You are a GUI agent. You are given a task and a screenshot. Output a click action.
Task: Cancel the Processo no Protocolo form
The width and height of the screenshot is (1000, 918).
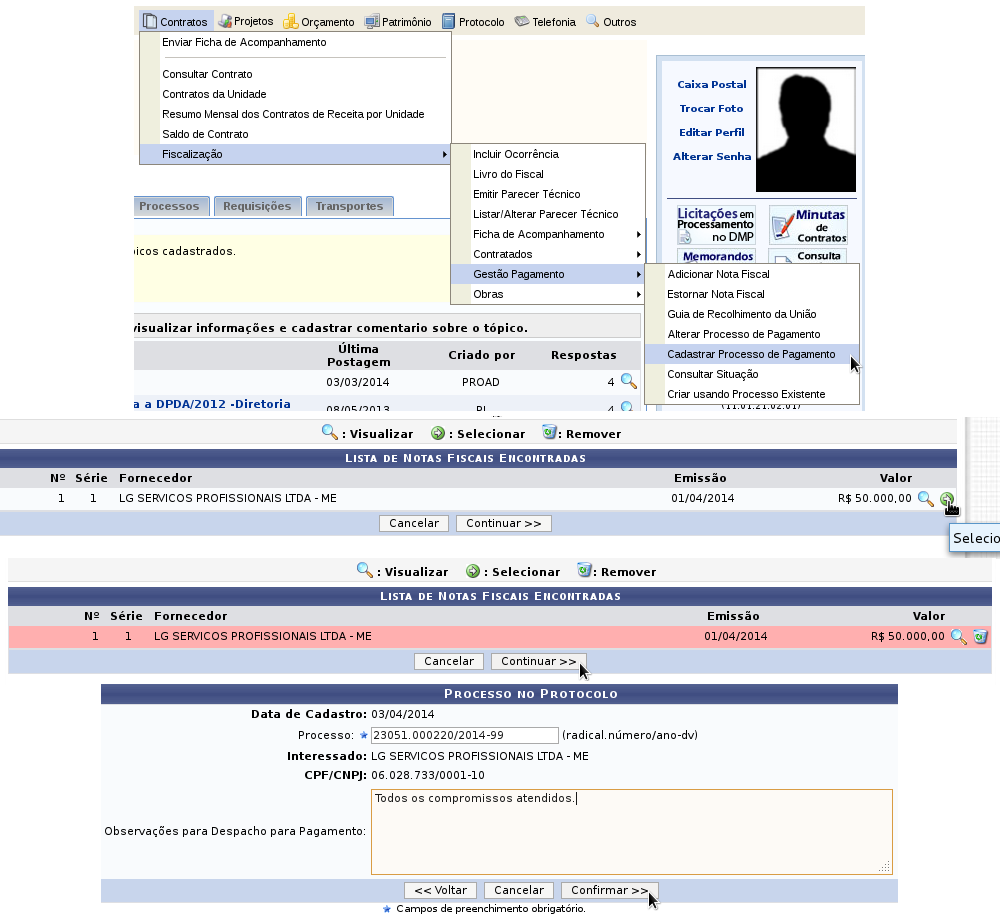pyautogui.click(x=519, y=891)
